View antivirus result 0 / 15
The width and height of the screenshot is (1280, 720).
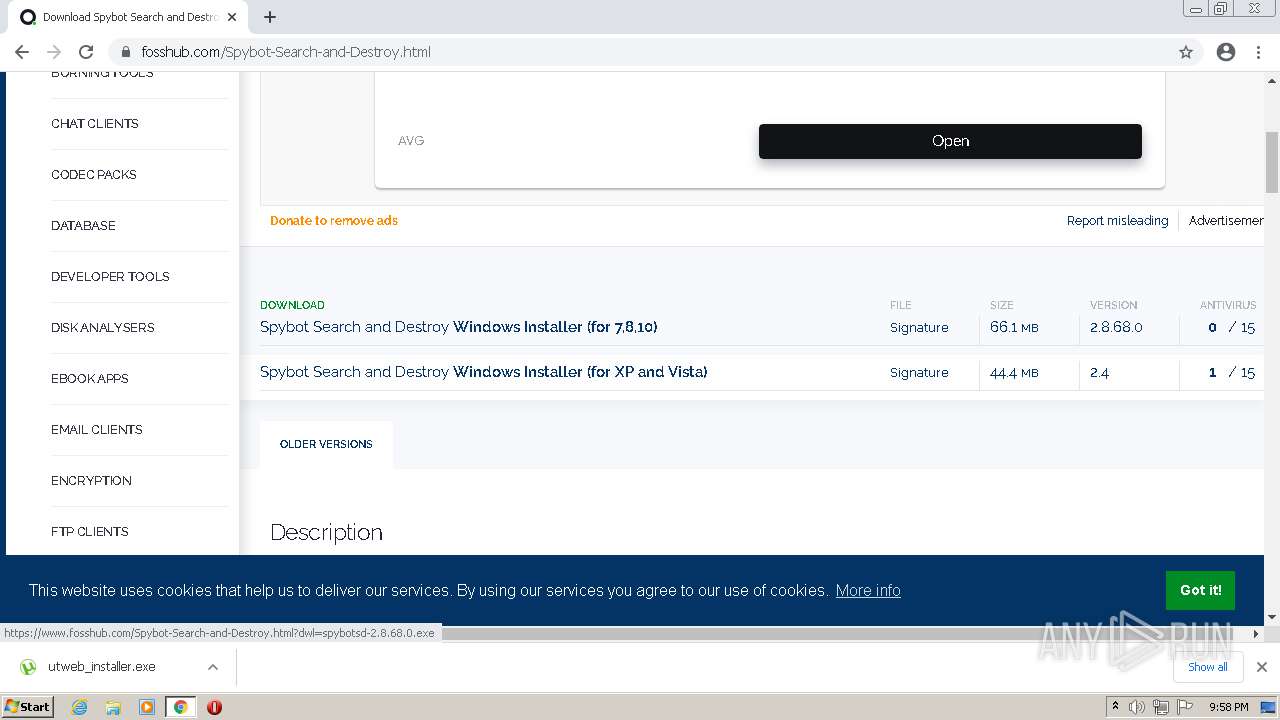pyautogui.click(x=1231, y=327)
